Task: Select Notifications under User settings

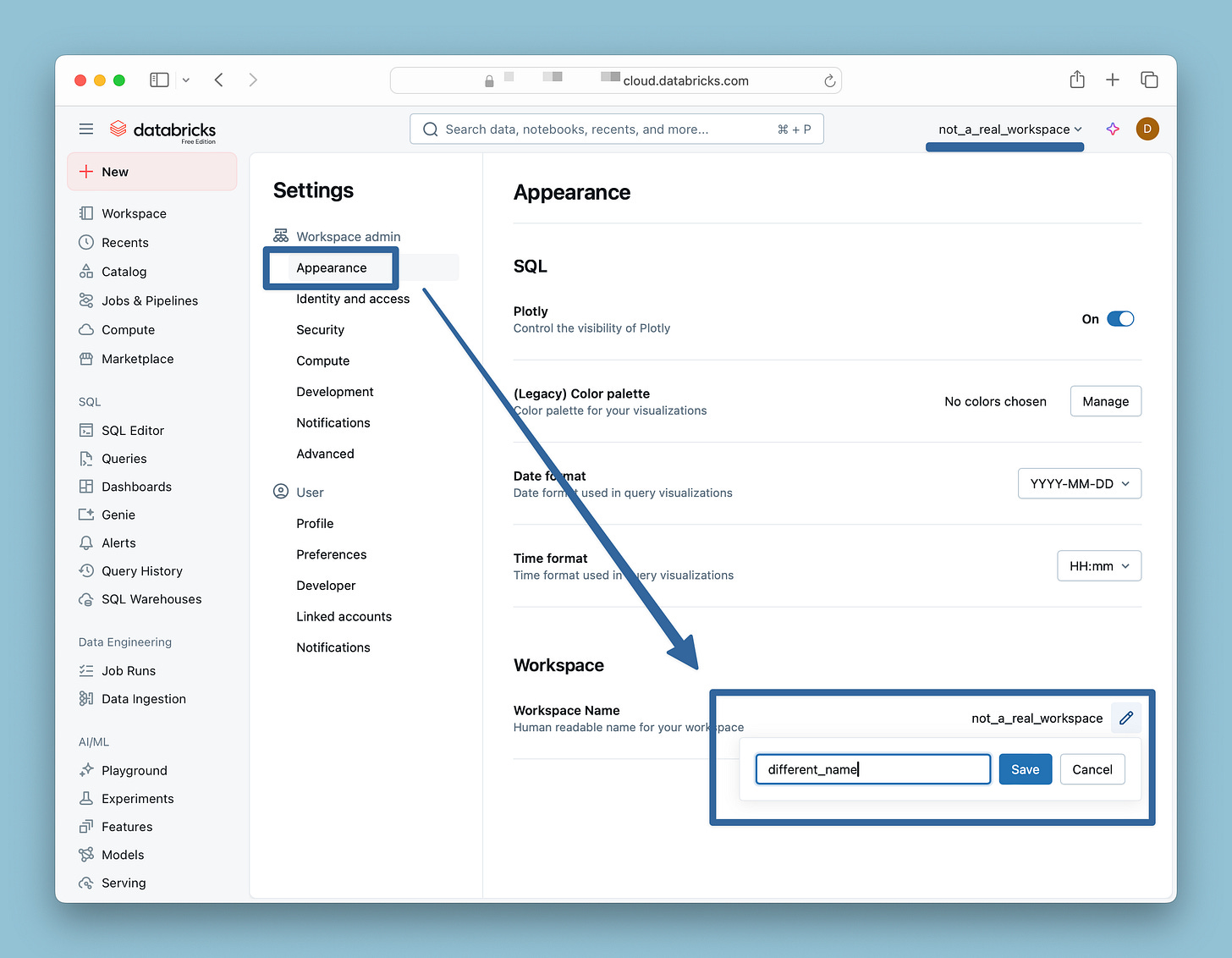Action: pos(333,647)
